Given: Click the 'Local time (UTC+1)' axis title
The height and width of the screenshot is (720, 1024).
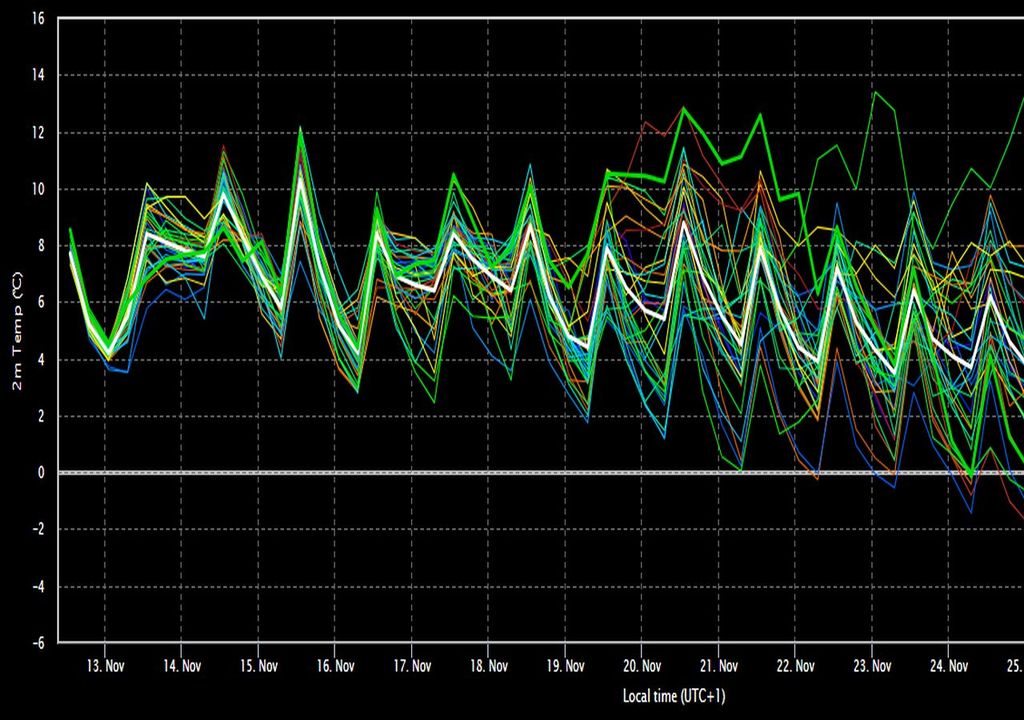Looking at the screenshot, I should coord(674,696).
